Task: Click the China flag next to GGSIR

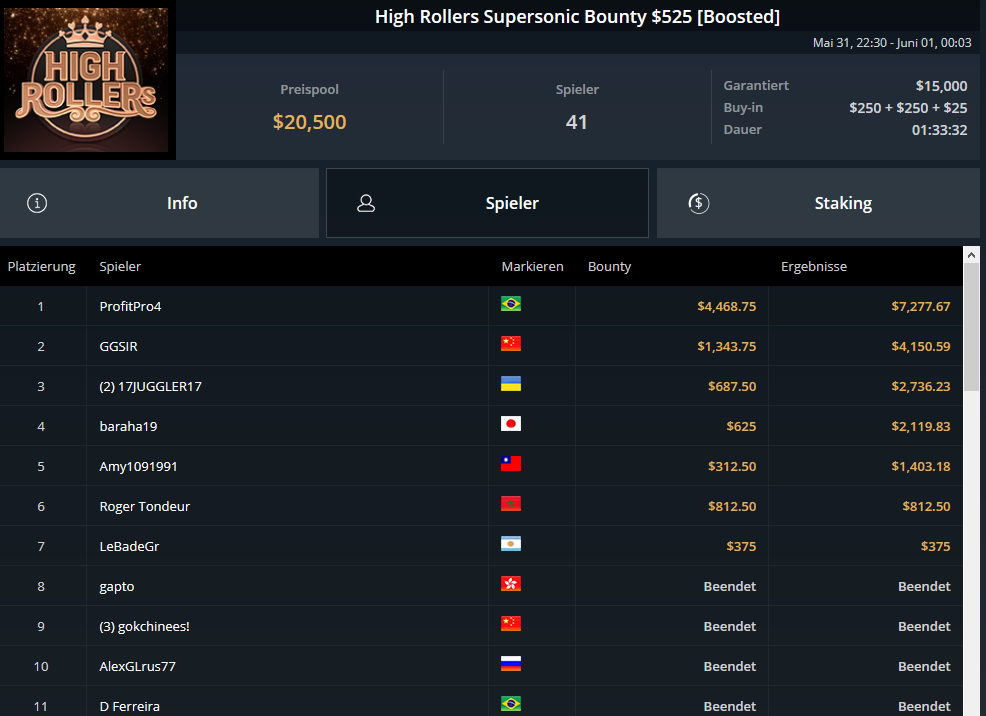Action: pyautogui.click(x=511, y=344)
